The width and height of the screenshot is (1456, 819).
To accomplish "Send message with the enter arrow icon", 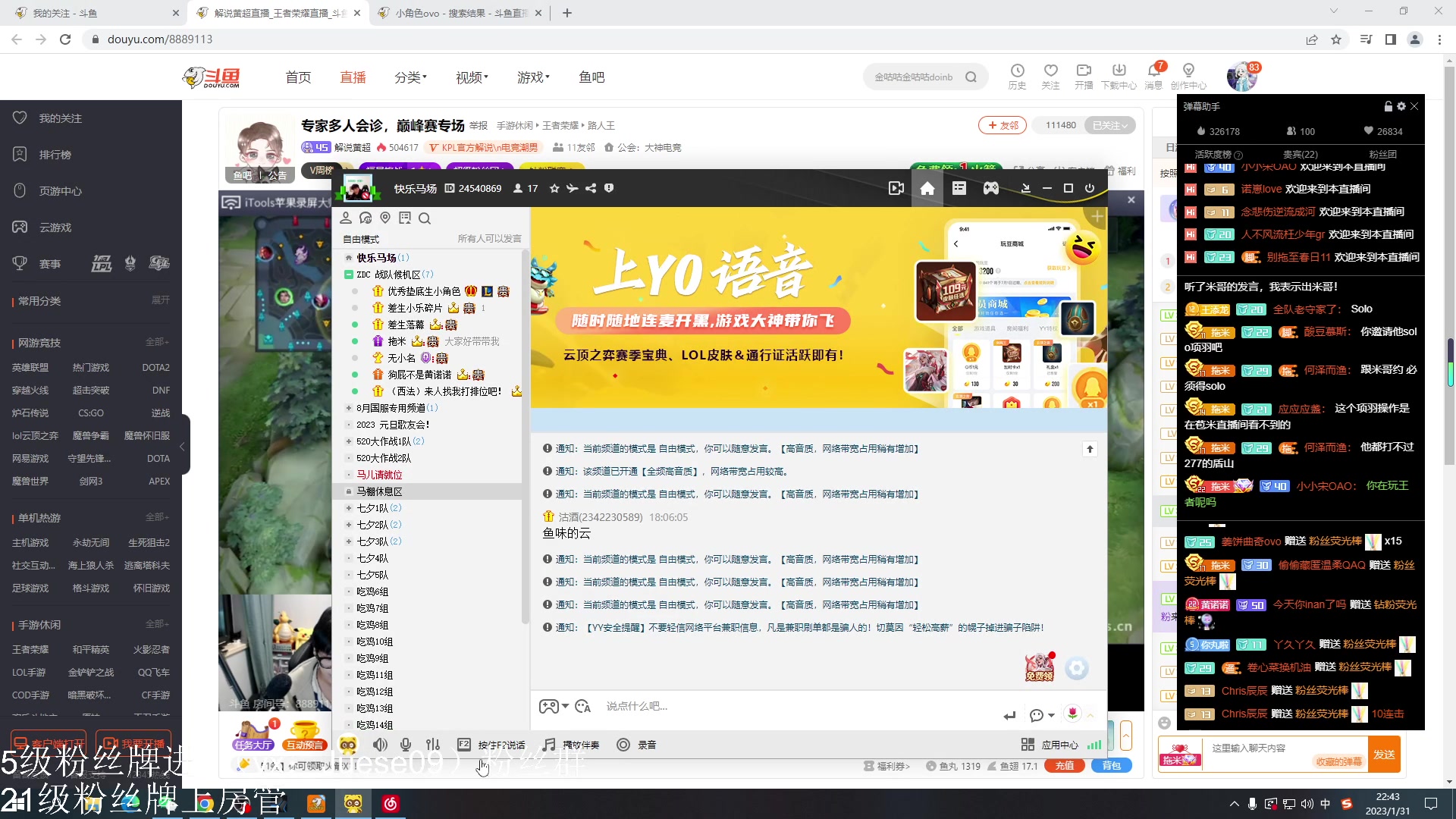I will click(1009, 715).
